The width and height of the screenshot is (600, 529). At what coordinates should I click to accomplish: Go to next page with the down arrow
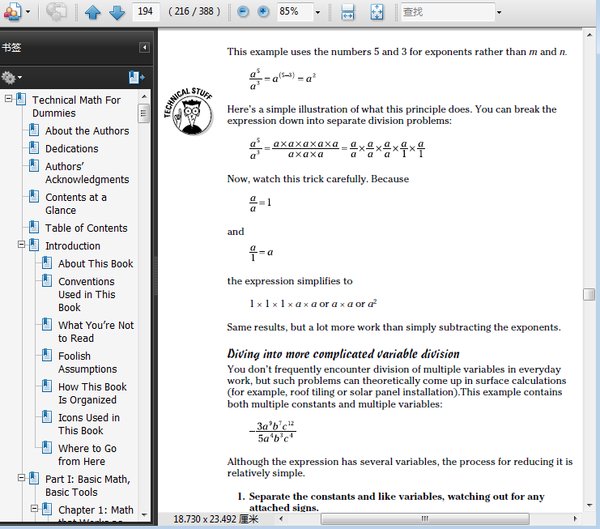coord(117,12)
